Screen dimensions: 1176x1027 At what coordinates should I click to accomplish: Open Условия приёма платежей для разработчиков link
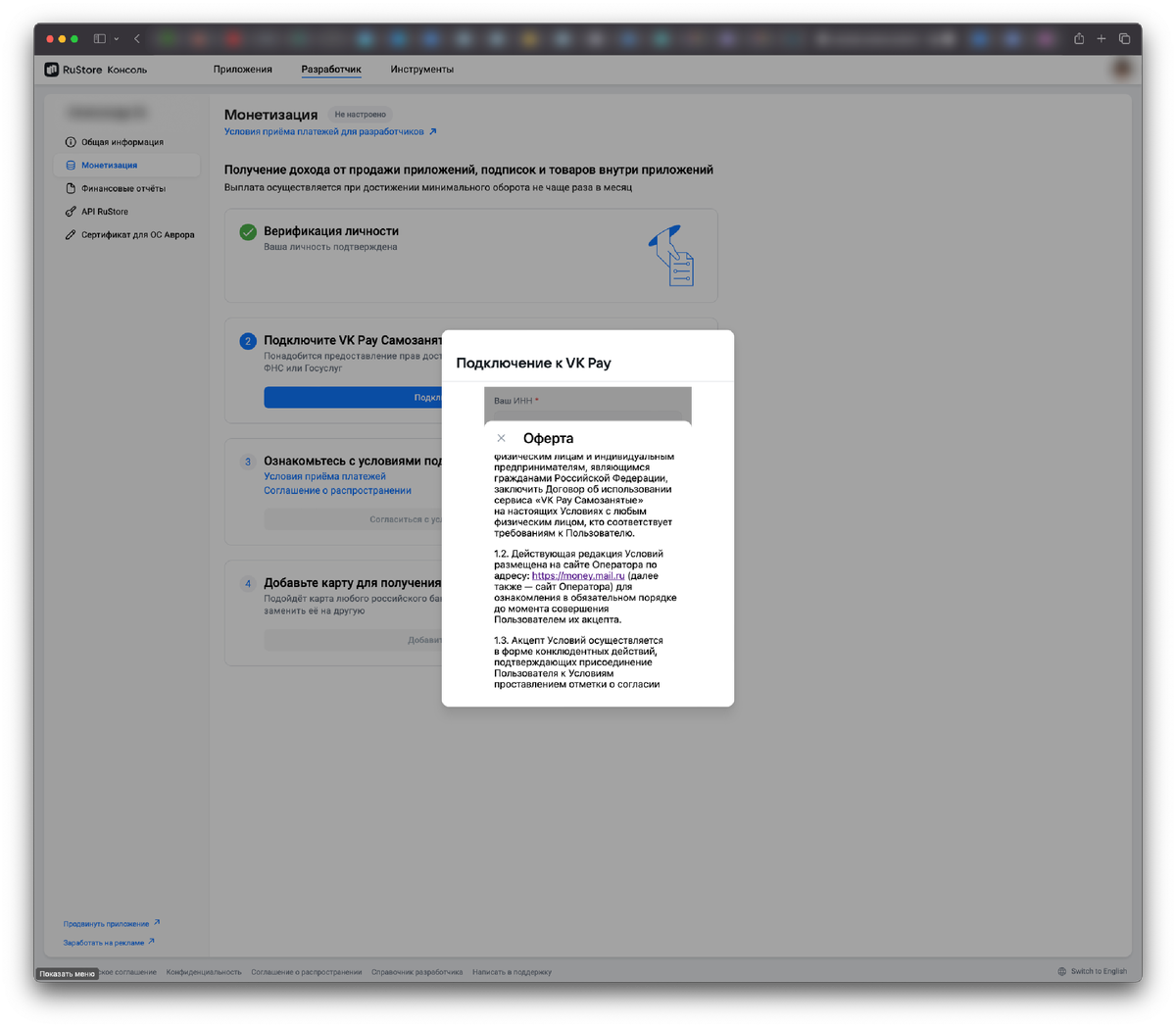tap(330, 131)
